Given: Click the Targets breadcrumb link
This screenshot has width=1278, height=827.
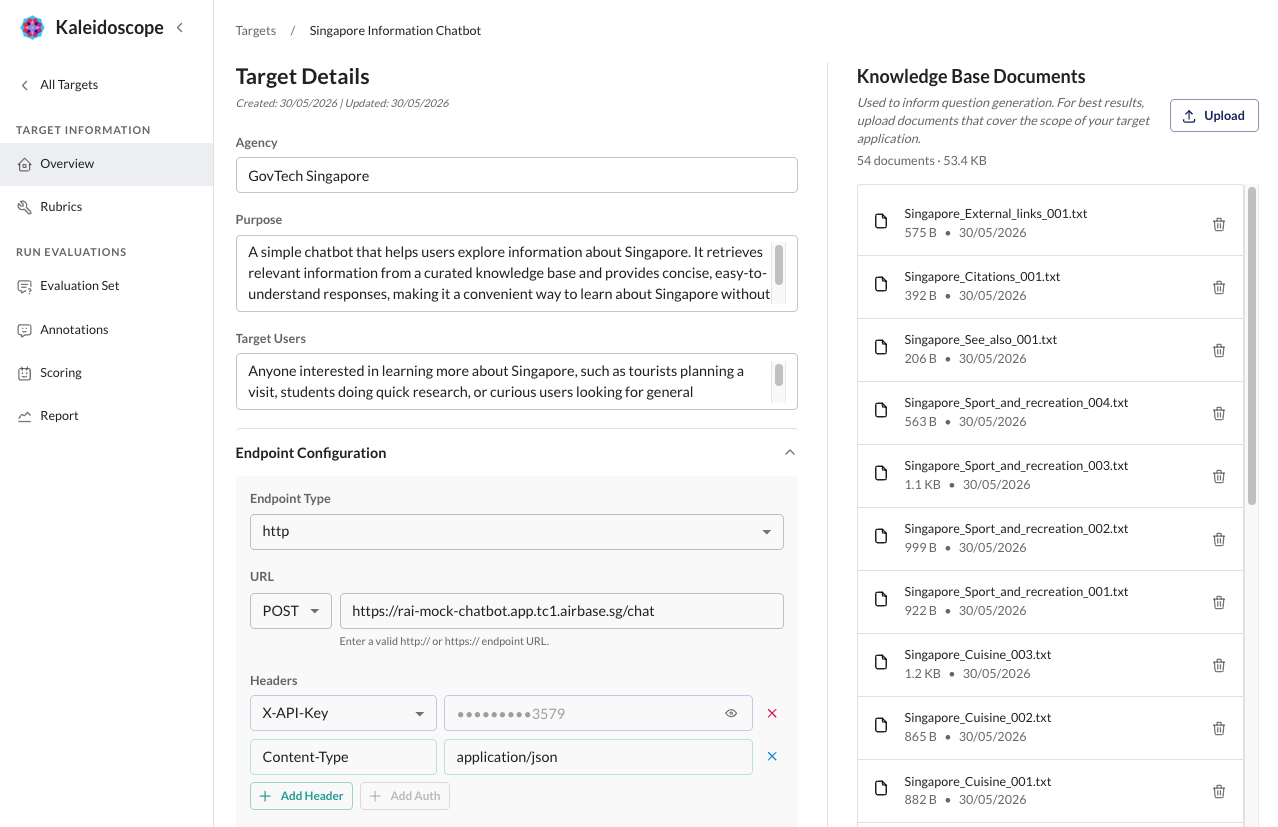Looking at the screenshot, I should coord(256,31).
